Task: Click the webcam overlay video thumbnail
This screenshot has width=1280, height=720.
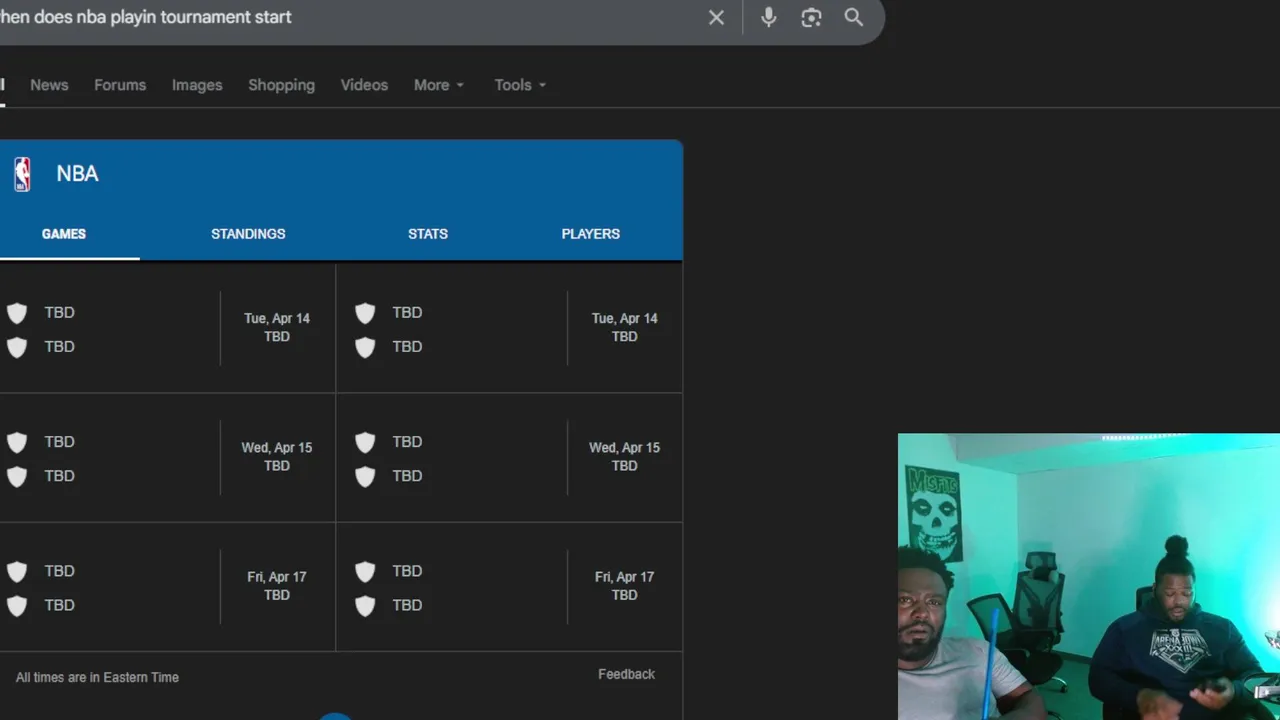Action: coord(1089,577)
